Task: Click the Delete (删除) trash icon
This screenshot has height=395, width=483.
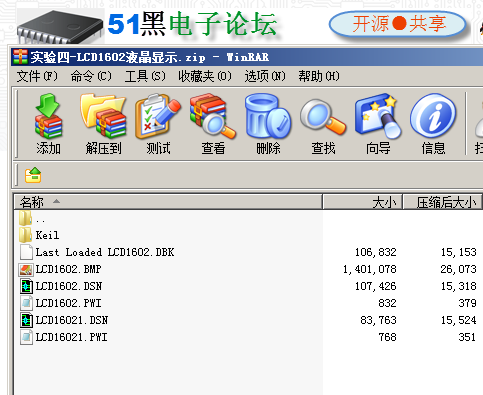Action: tap(268, 116)
